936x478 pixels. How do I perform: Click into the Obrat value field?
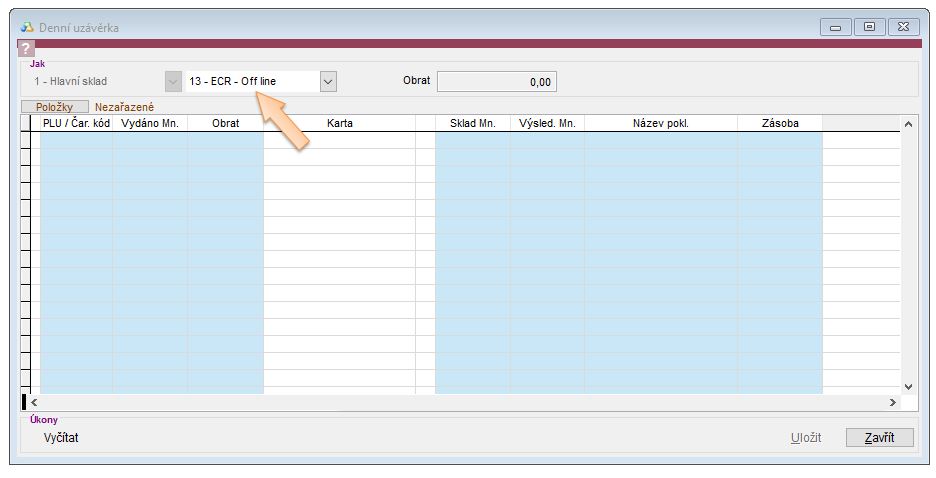(497, 82)
